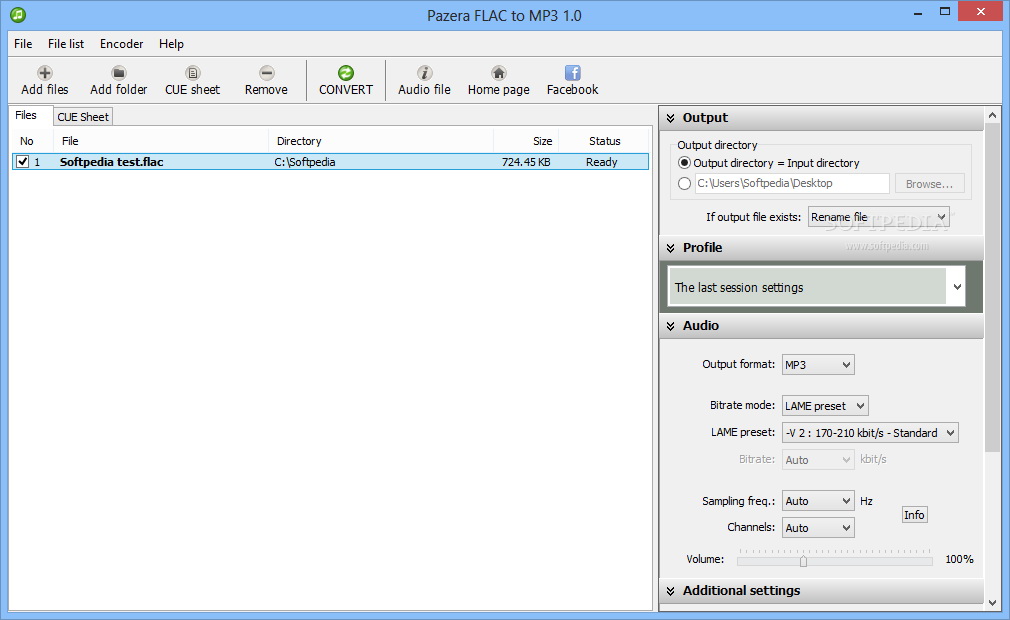Sort by the Status column header

click(604, 141)
